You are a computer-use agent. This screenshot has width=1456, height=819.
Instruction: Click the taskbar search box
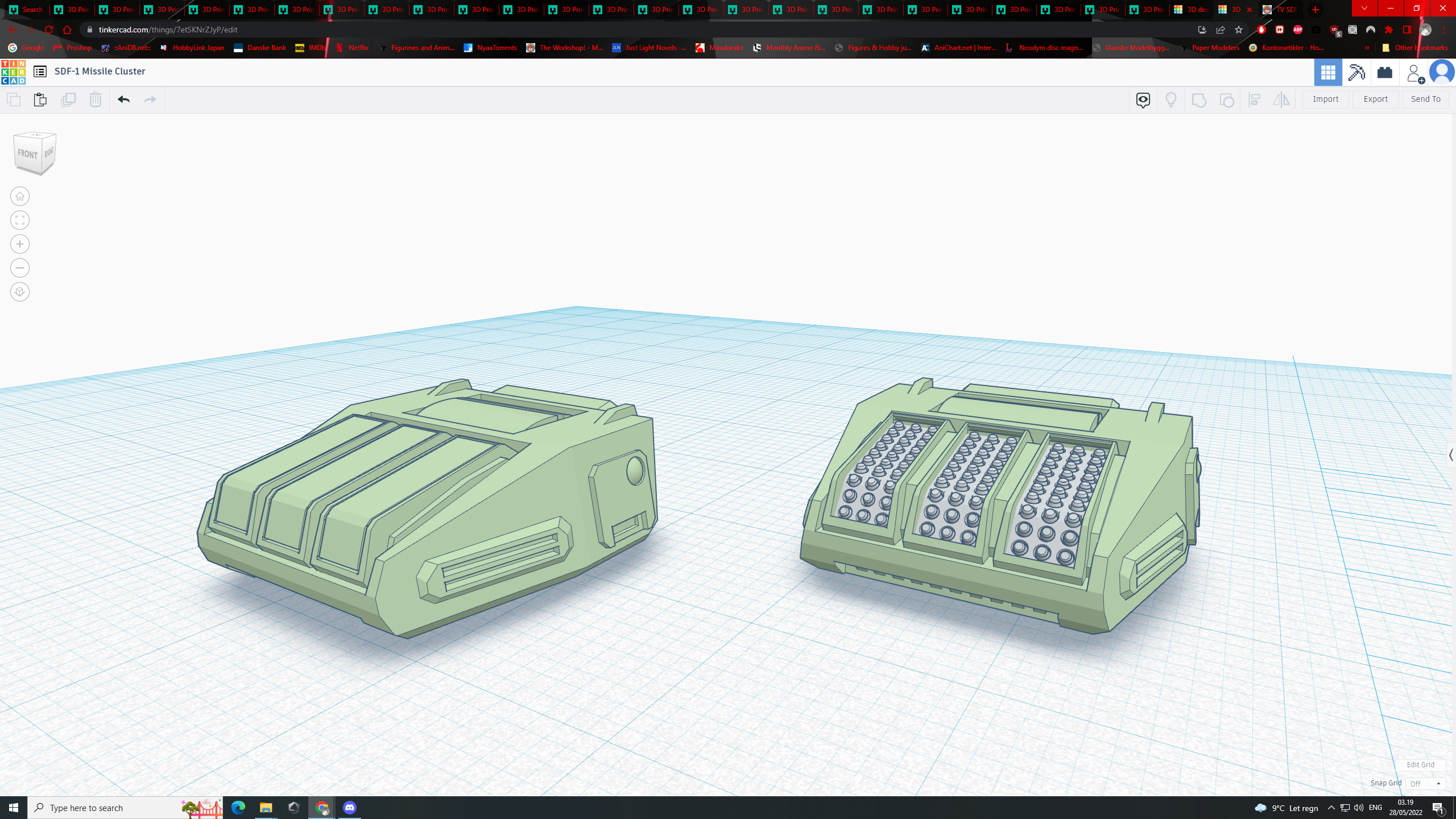[125, 808]
